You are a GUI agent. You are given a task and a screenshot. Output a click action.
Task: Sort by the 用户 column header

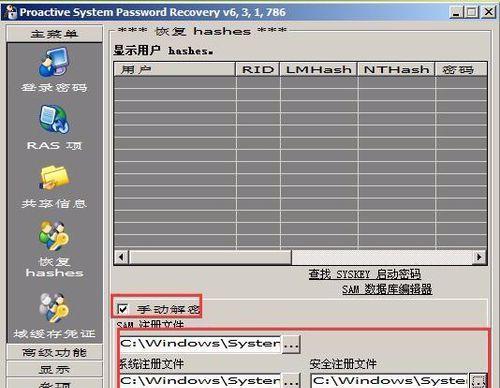[x=174, y=69]
